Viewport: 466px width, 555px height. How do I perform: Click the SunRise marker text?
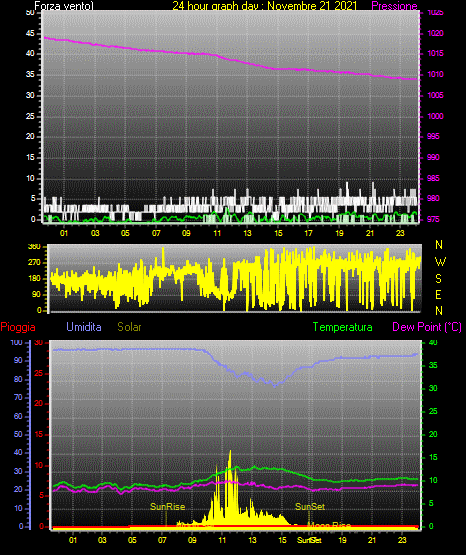pos(167,507)
